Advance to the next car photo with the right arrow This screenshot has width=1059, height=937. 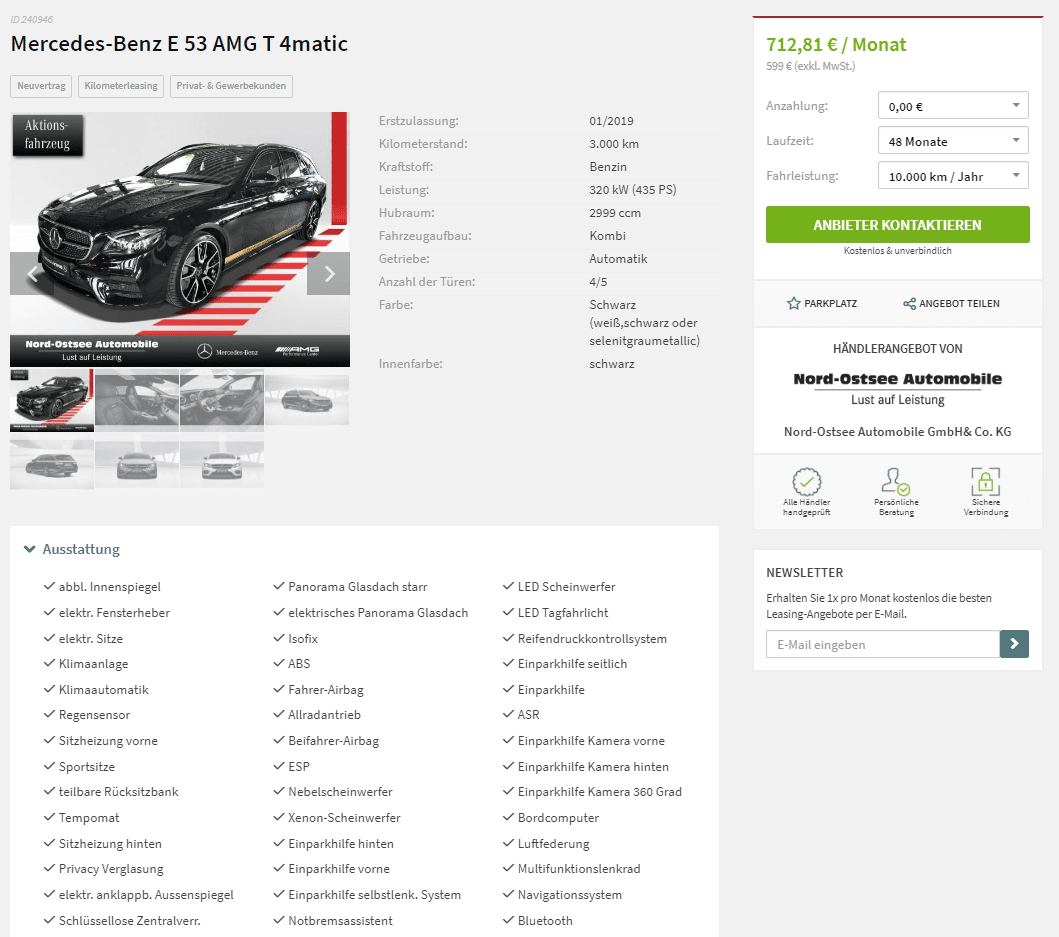coord(328,274)
